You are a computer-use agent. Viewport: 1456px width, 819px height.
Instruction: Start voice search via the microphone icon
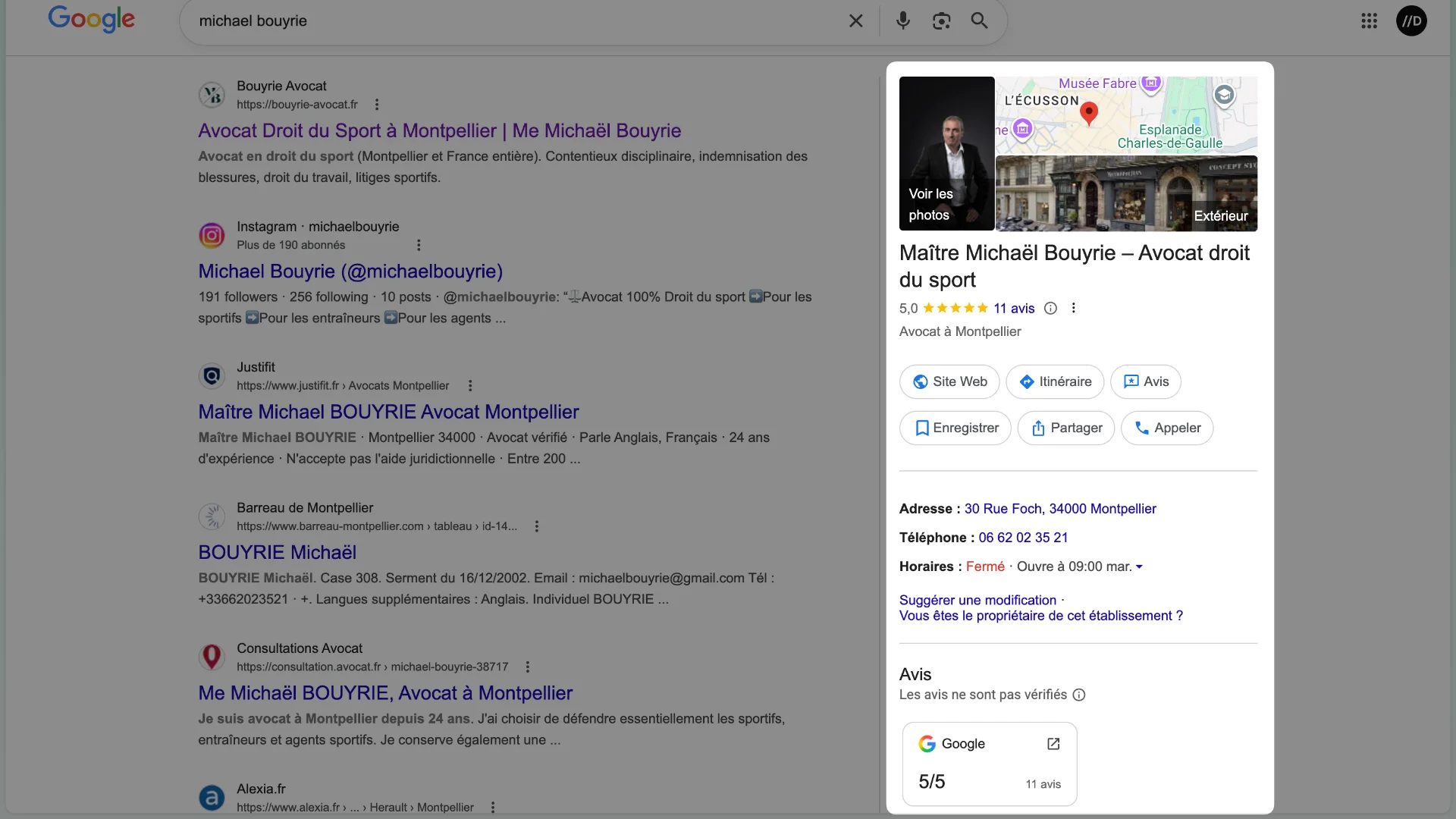pyautogui.click(x=903, y=20)
